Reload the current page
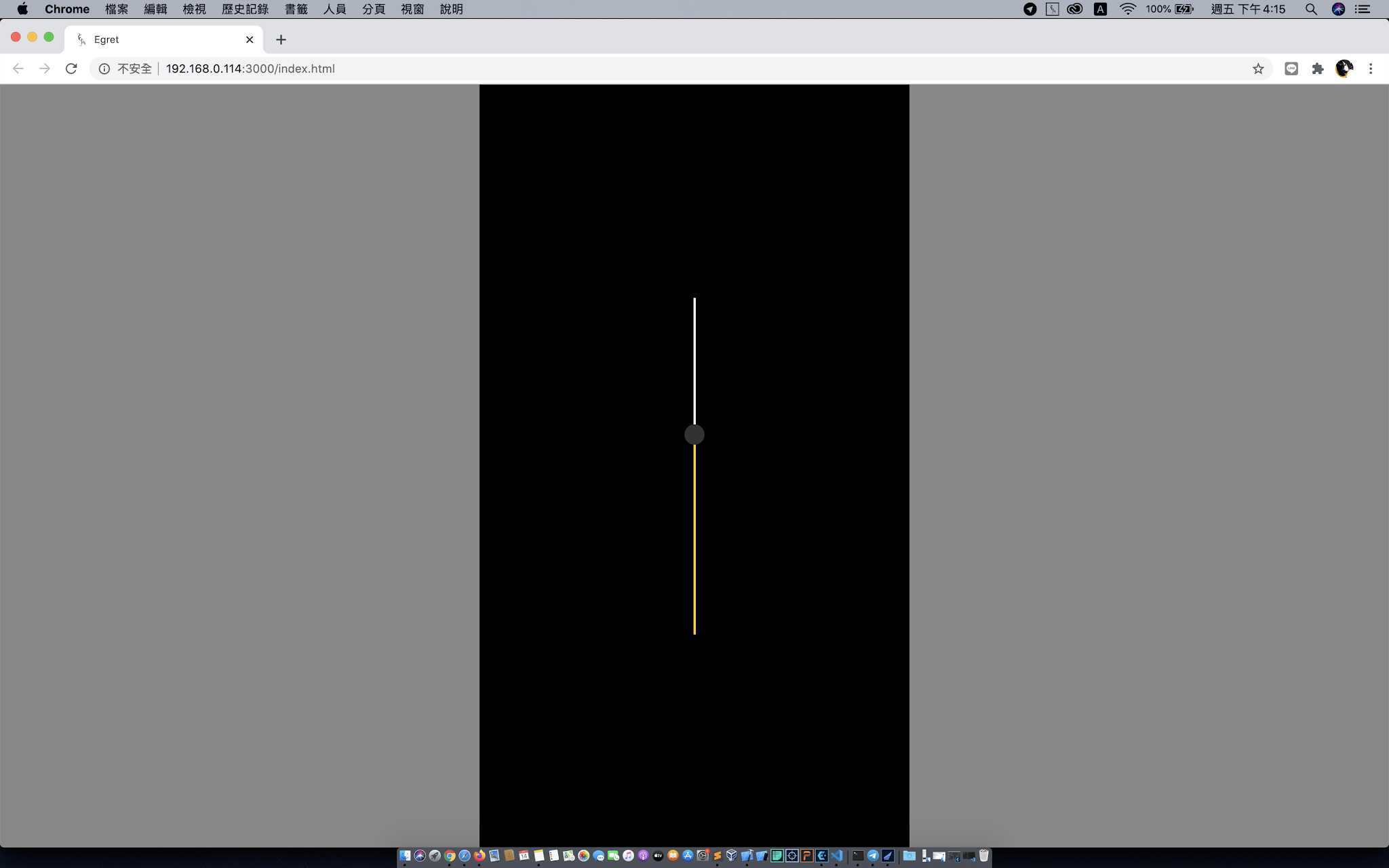 (71, 68)
